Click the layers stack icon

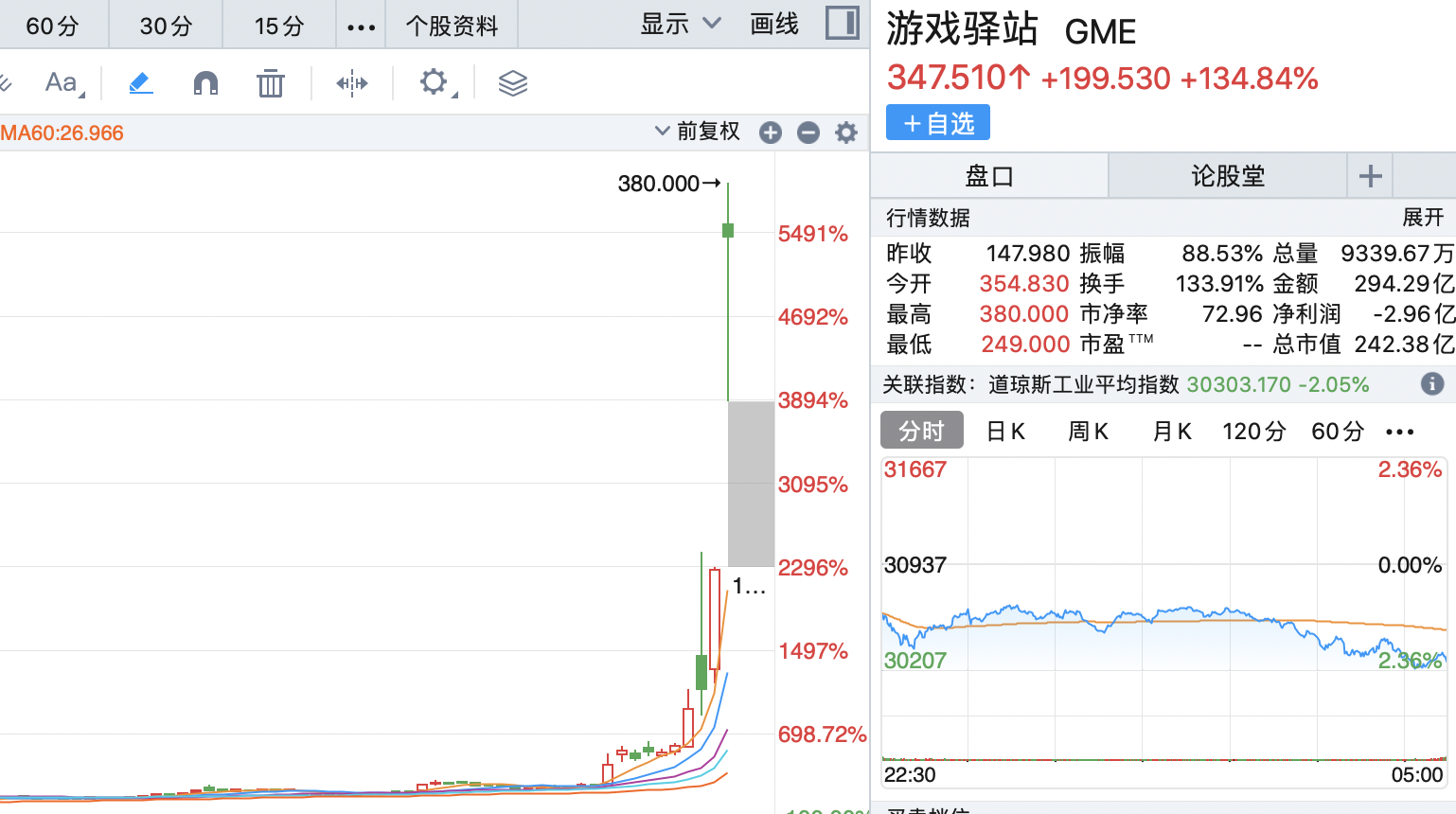(513, 83)
